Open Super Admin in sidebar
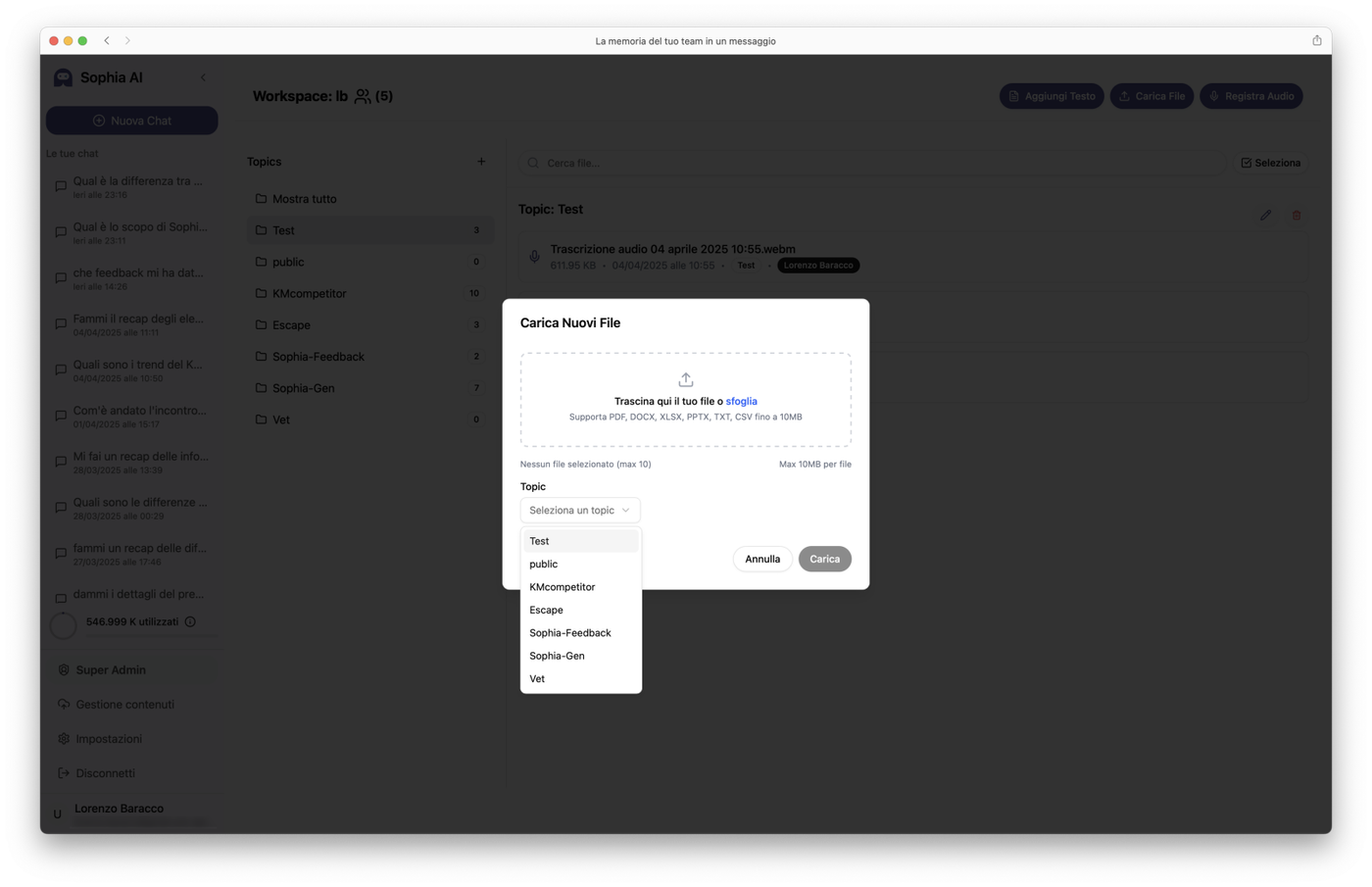1372x887 pixels. 132,670
